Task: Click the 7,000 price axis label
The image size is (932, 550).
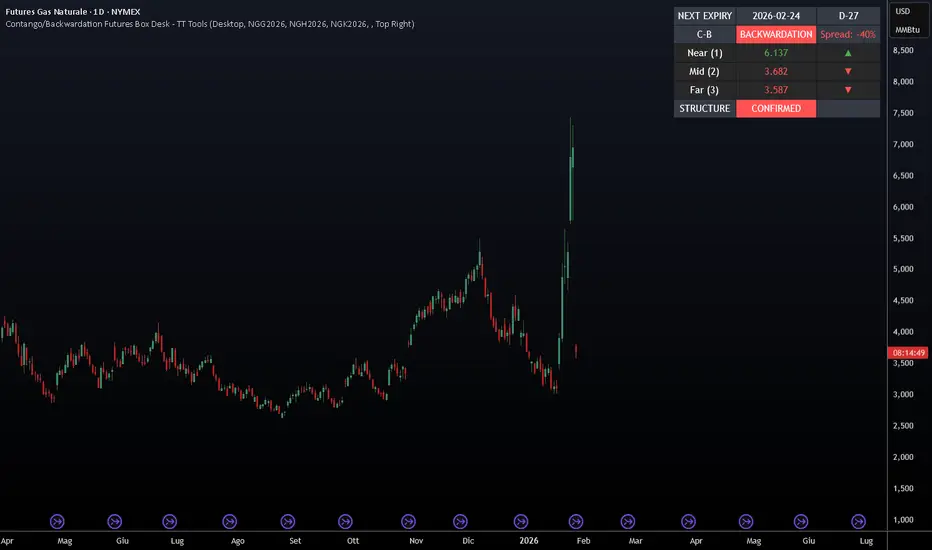Action: pyautogui.click(x=903, y=144)
